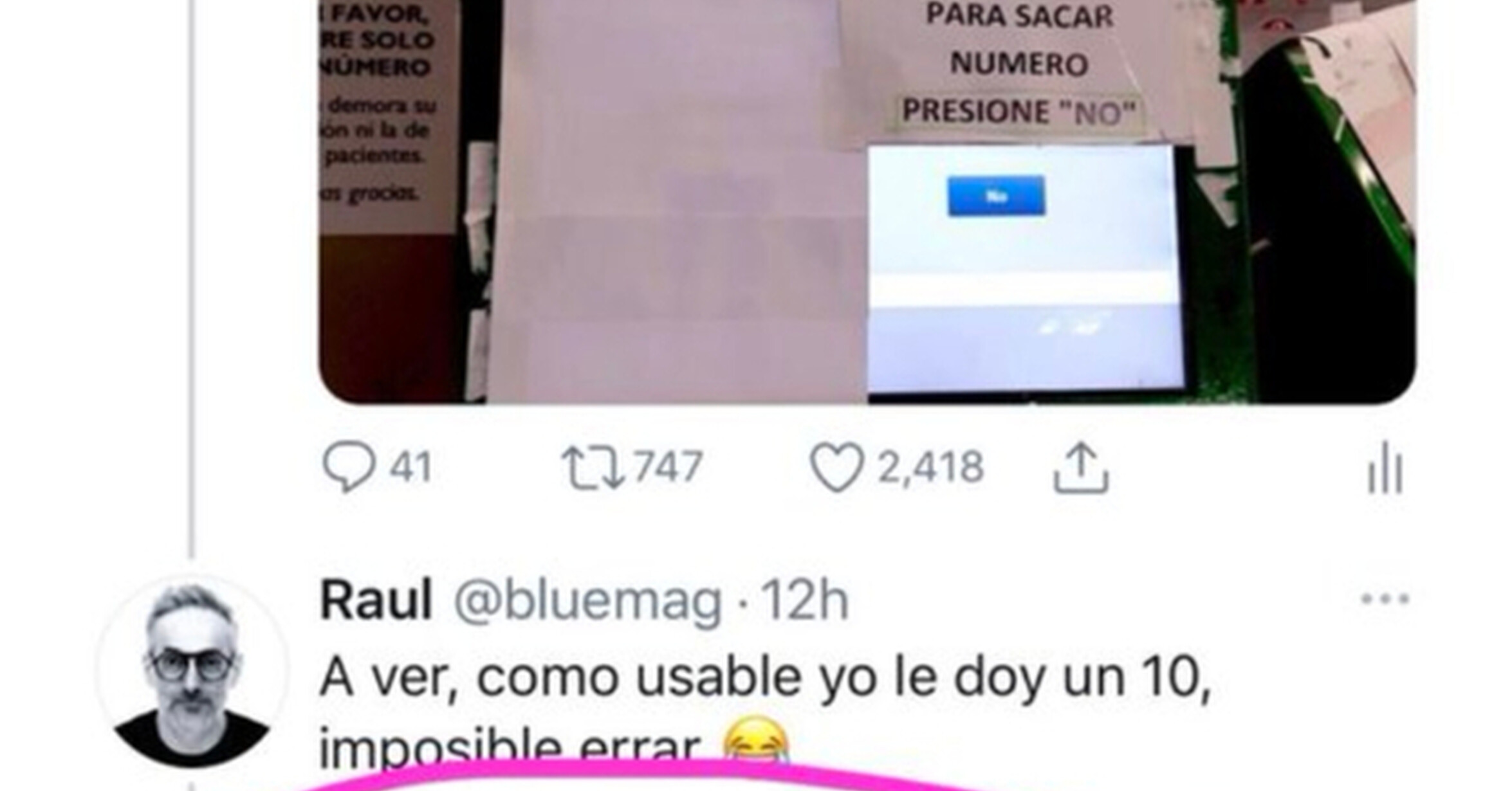Click the 12h timestamp

805,601
